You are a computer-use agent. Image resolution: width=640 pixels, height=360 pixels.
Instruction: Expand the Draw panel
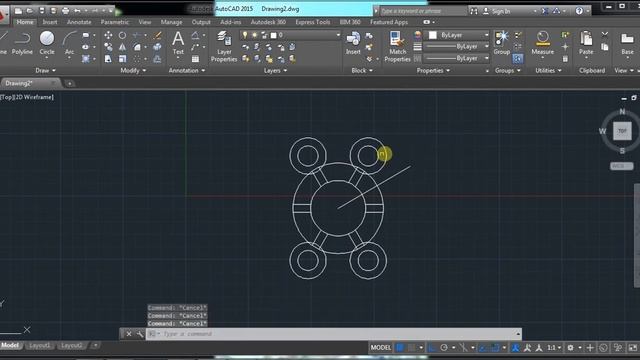[x=45, y=71]
